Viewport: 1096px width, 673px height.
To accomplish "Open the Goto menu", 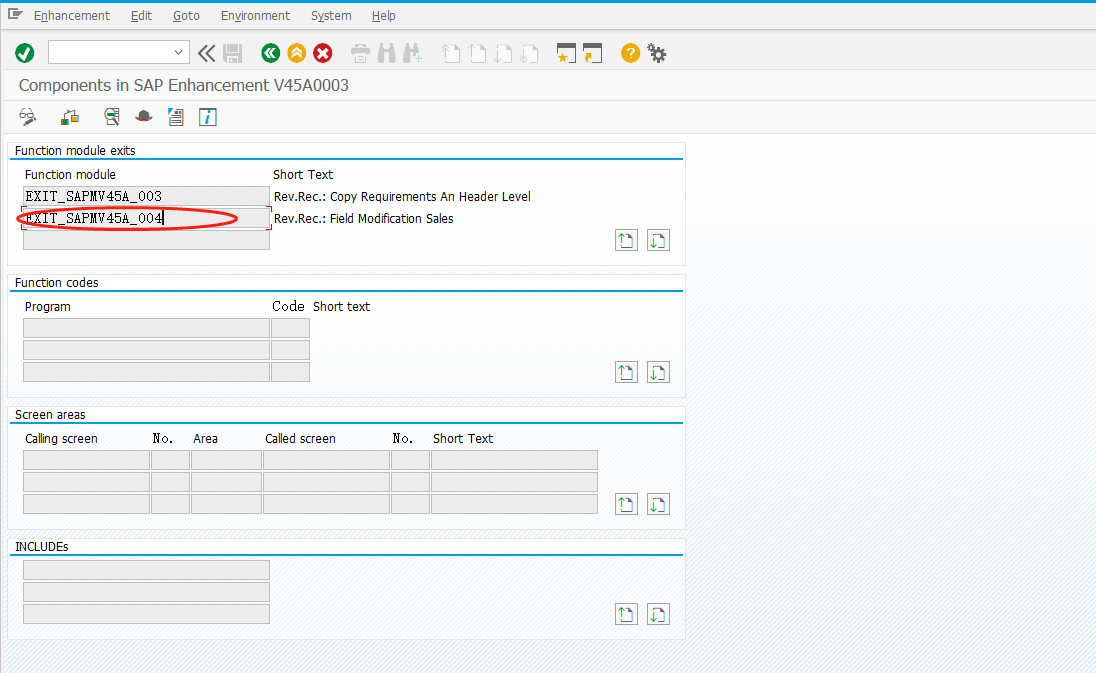I will click(x=186, y=15).
